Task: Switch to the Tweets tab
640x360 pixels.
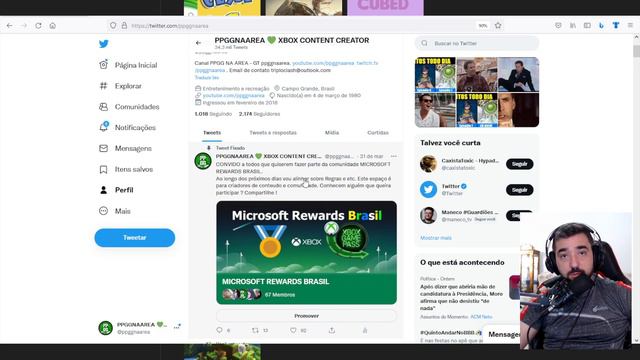Action: 212,133
